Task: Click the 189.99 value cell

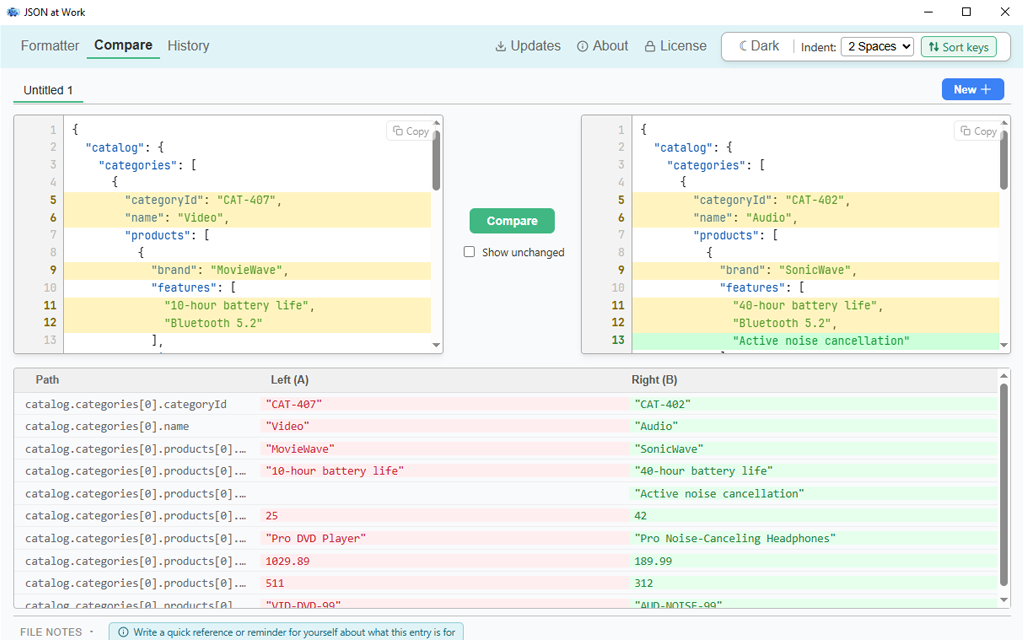Action: coord(814,561)
